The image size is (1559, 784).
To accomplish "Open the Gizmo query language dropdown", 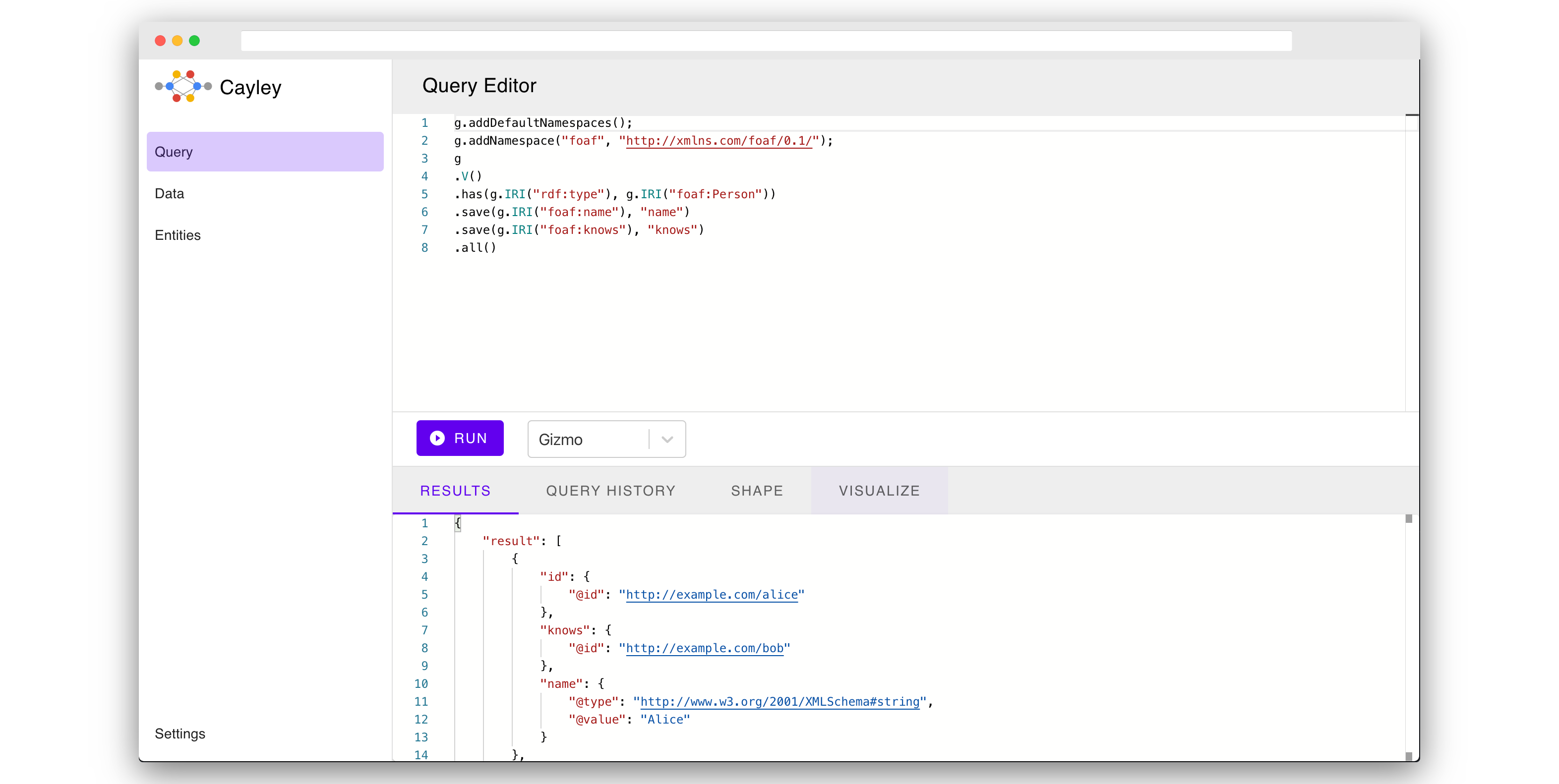I will 606,439.
